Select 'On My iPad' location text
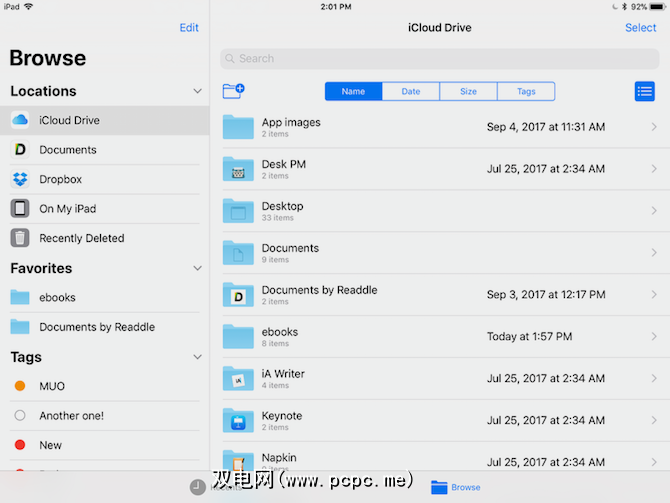This screenshot has width=670, height=503. (68, 209)
